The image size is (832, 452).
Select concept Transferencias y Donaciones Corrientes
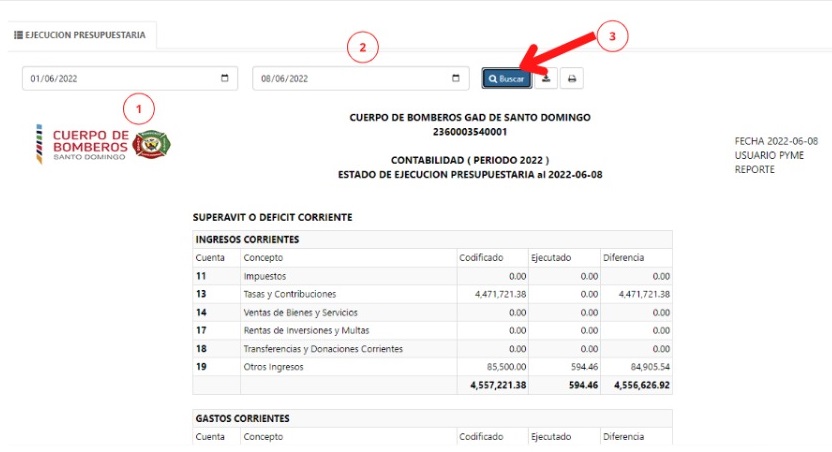point(323,349)
